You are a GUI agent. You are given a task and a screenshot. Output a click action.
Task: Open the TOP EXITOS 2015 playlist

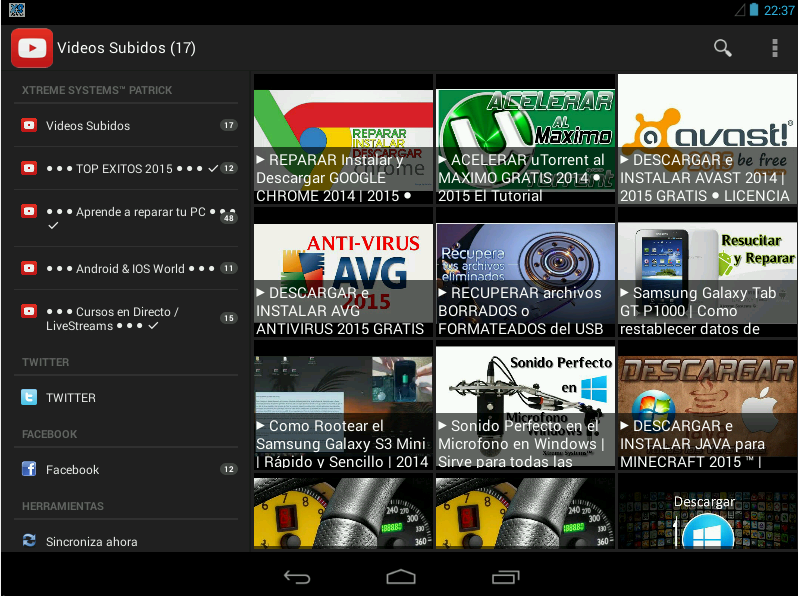tap(126, 168)
